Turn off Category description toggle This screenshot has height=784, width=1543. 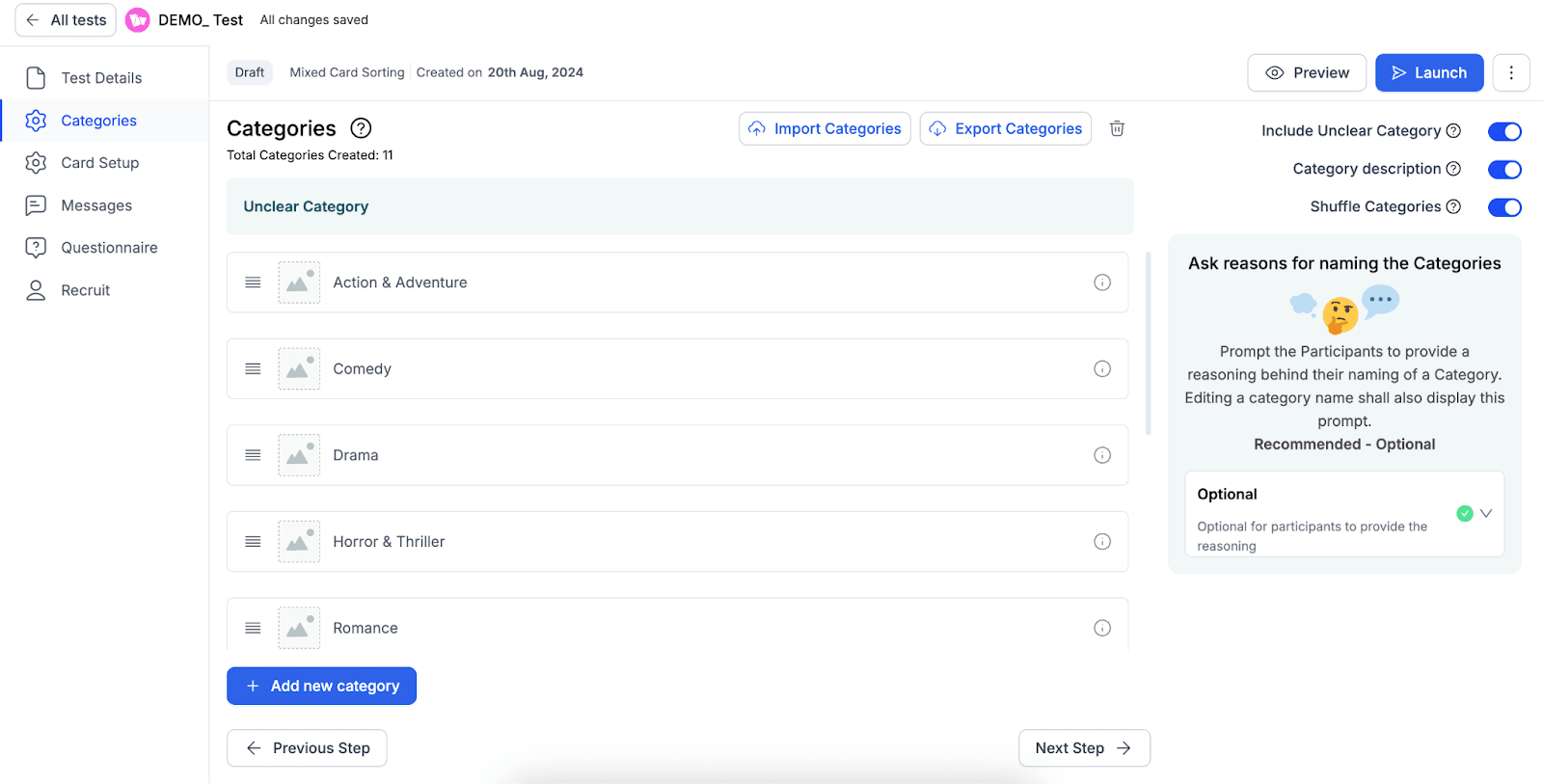(x=1503, y=170)
